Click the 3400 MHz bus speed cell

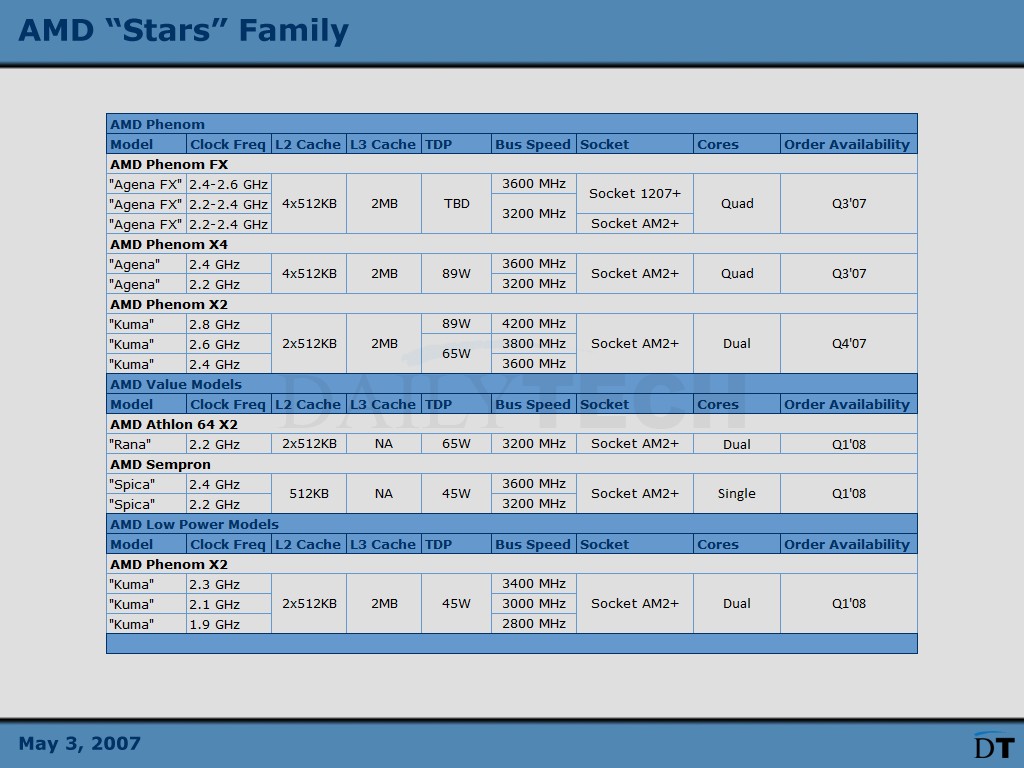(x=533, y=584)
